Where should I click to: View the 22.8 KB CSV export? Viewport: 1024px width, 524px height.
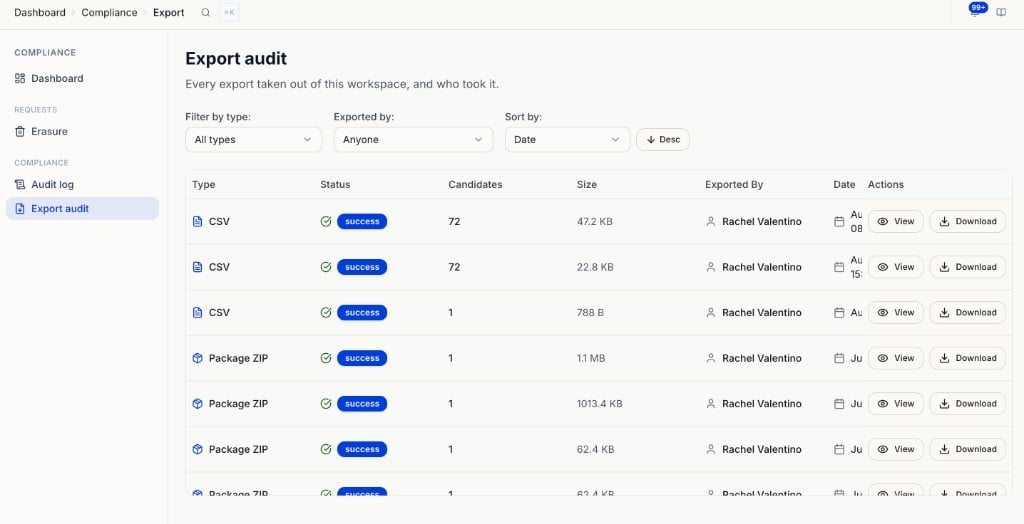pyautogui.click(x=895, y=267)
